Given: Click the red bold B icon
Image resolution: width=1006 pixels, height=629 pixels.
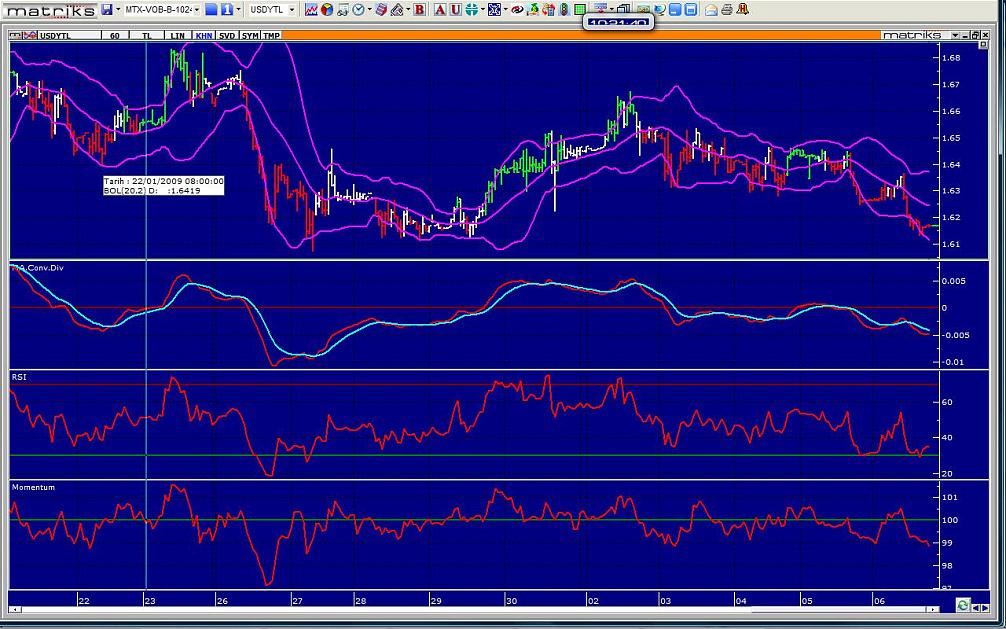Looking at the screenshot, I should point(419,10).
